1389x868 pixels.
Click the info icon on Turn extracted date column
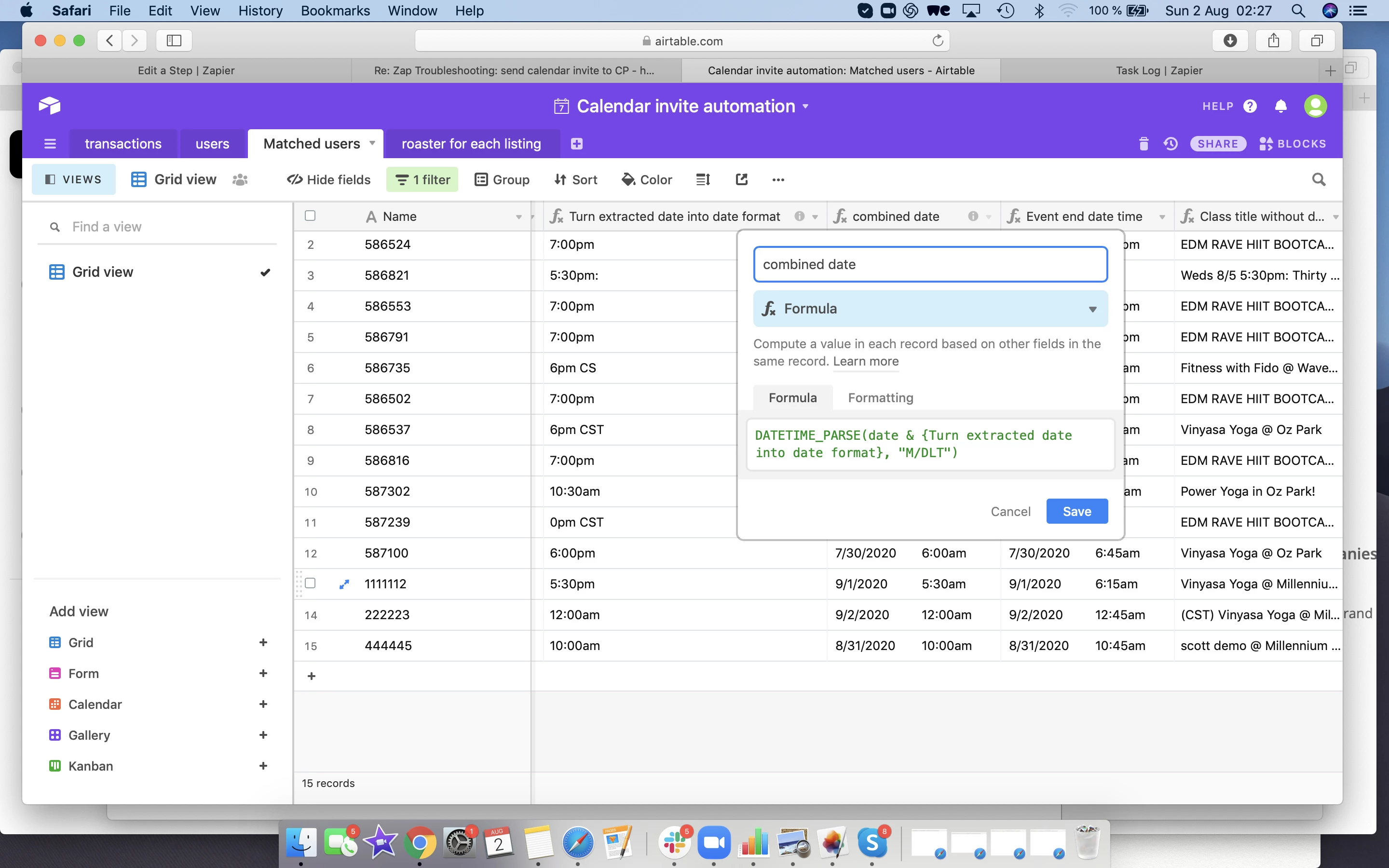pyautogui.click(x=799, y=217)
